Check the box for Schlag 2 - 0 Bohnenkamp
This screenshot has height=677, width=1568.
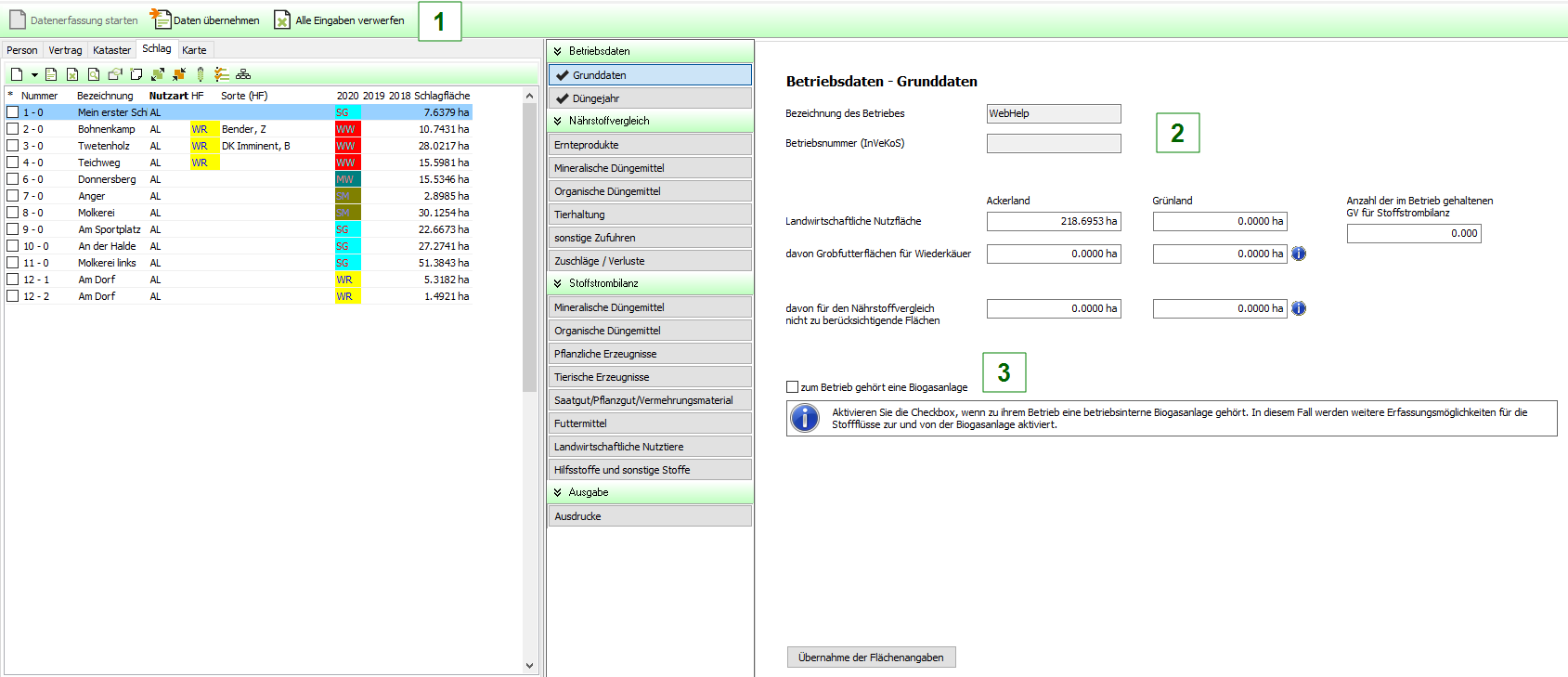(13, 129)
